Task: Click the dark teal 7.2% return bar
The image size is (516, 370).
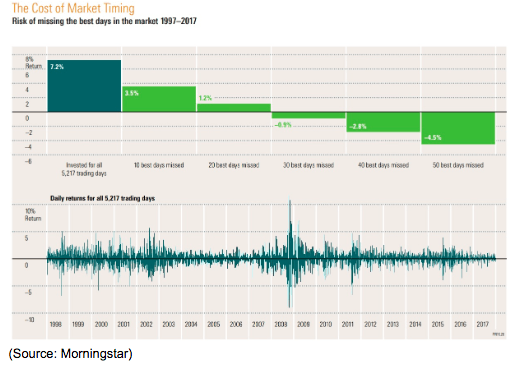Action: pyautogui.click(x=84, y=86)
